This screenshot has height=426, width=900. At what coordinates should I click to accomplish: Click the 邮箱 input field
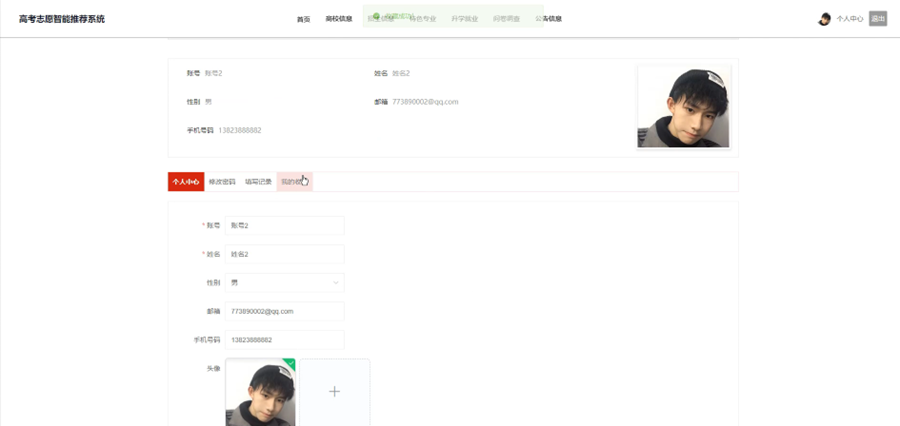coord(285,311)
